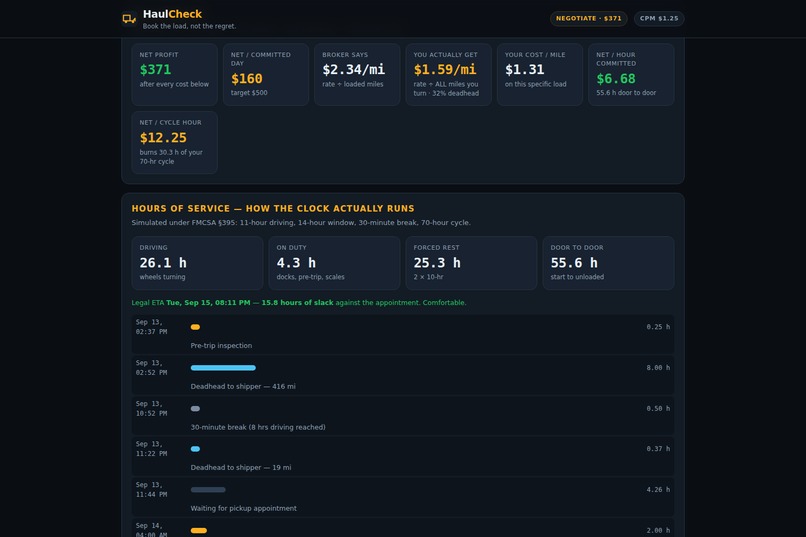806x537 pixels.
Task: Click the 4.26 h duration value
Action: [x=658, y=490]
